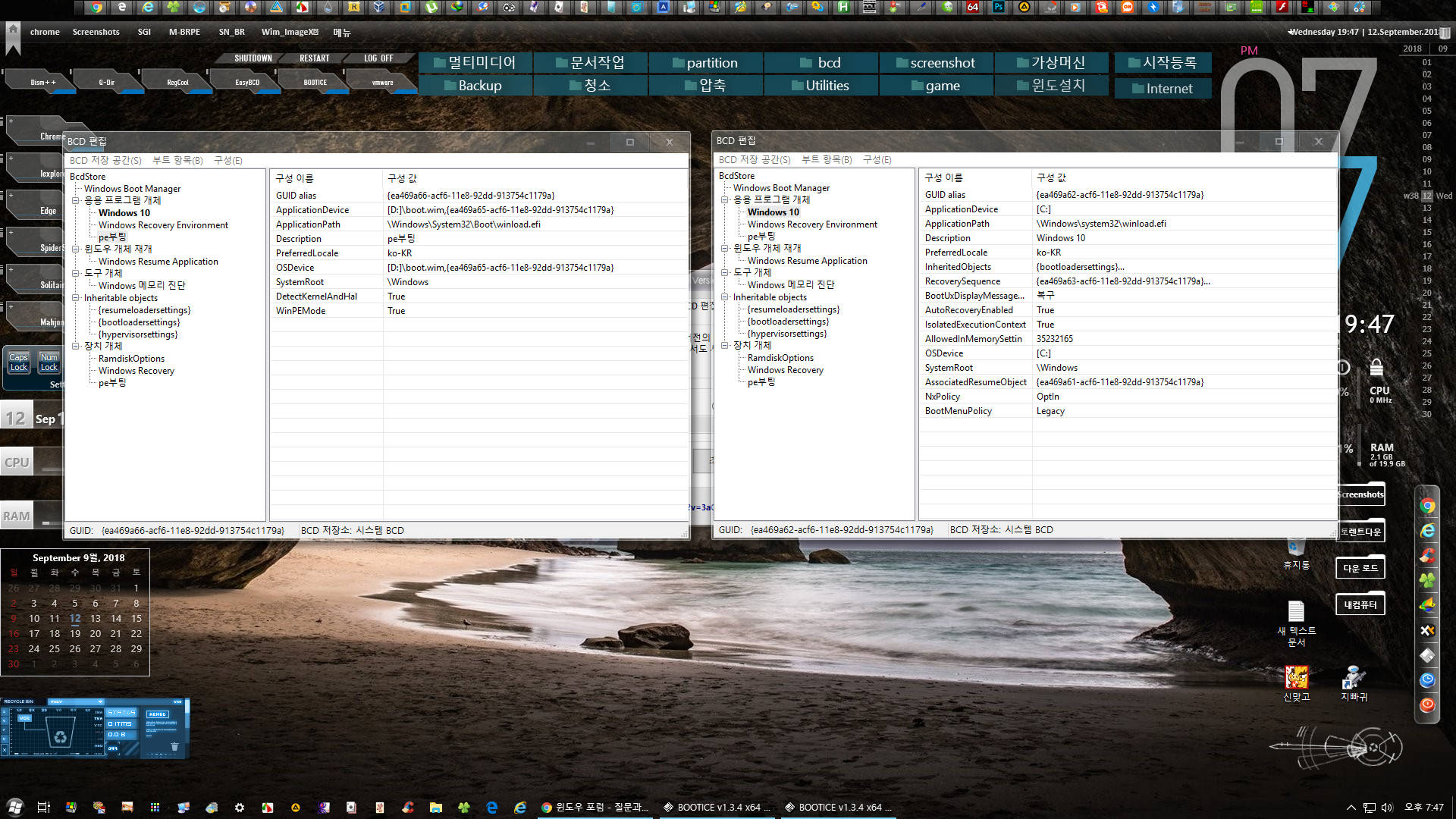Open File Explorer from the taskbar

(435, 808)
